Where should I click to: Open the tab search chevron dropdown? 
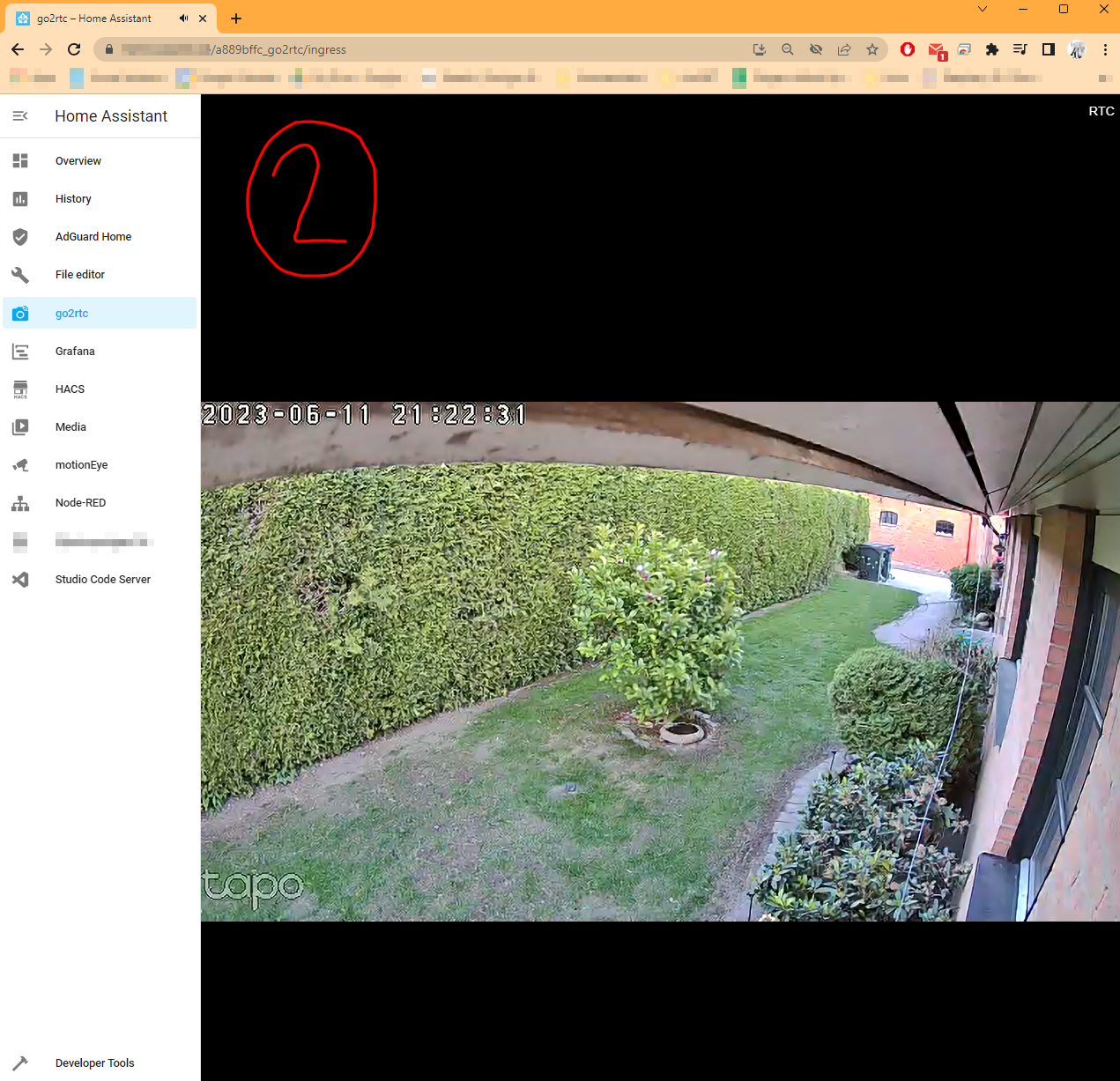[982, 9]
